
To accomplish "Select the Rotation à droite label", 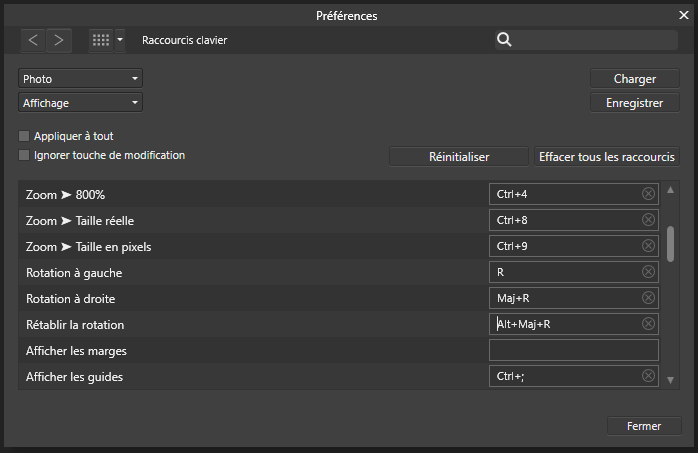I will click(70, 299).
